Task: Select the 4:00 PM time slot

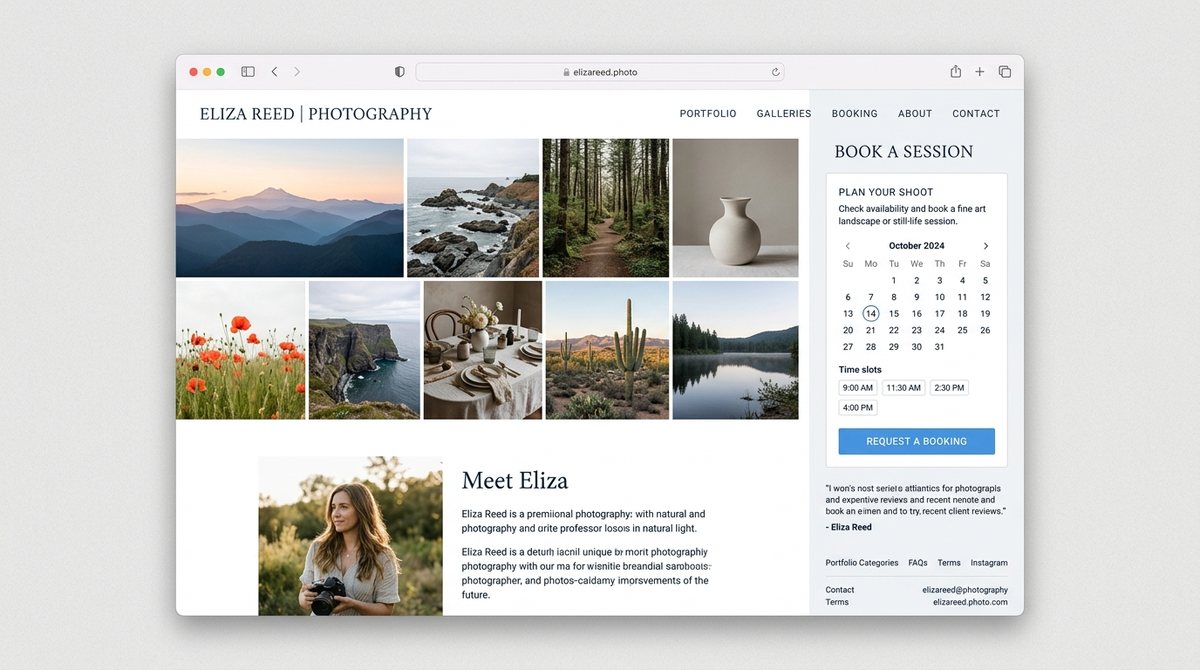Action: coord(858,407)
